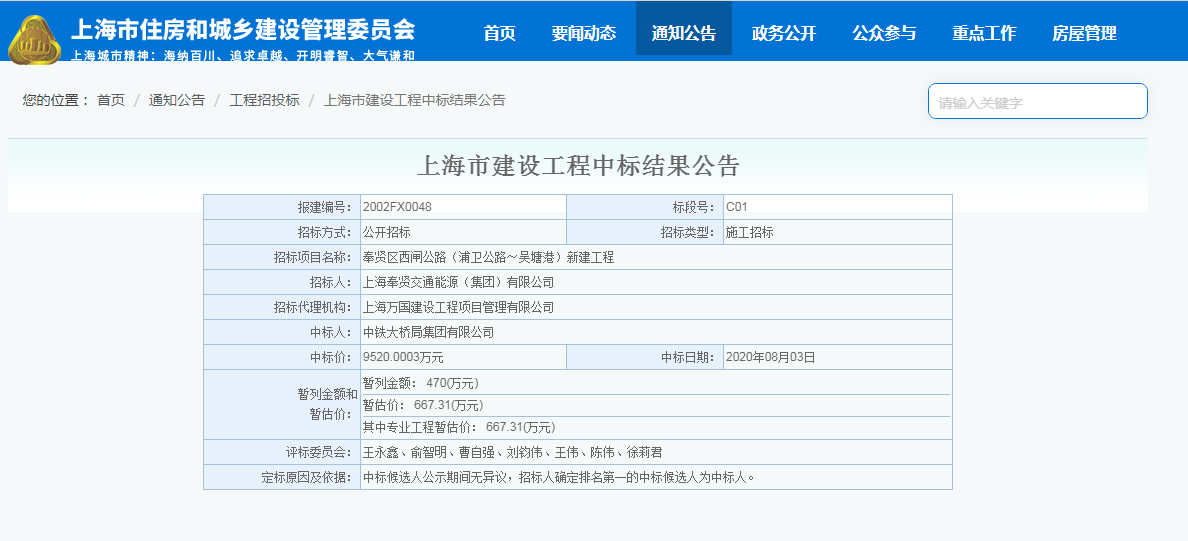Image resolution: width=1188 pixels, height=541 pixels.
Task: Click the 首页 breadcrumb link
Action: click(x=111, y=100)
